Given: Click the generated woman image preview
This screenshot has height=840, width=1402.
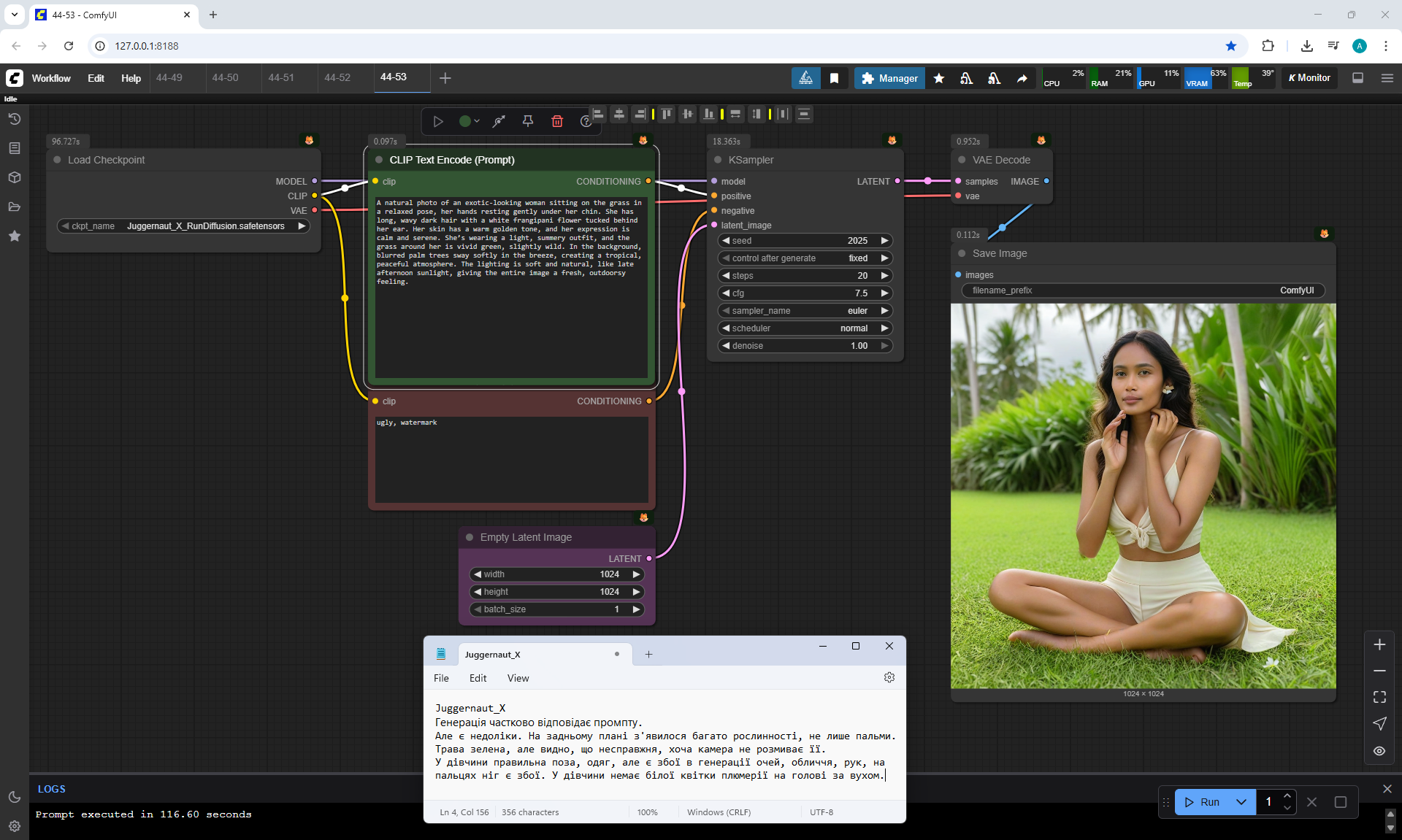Looking at the screenshot, I should (x=1143, y=496).
